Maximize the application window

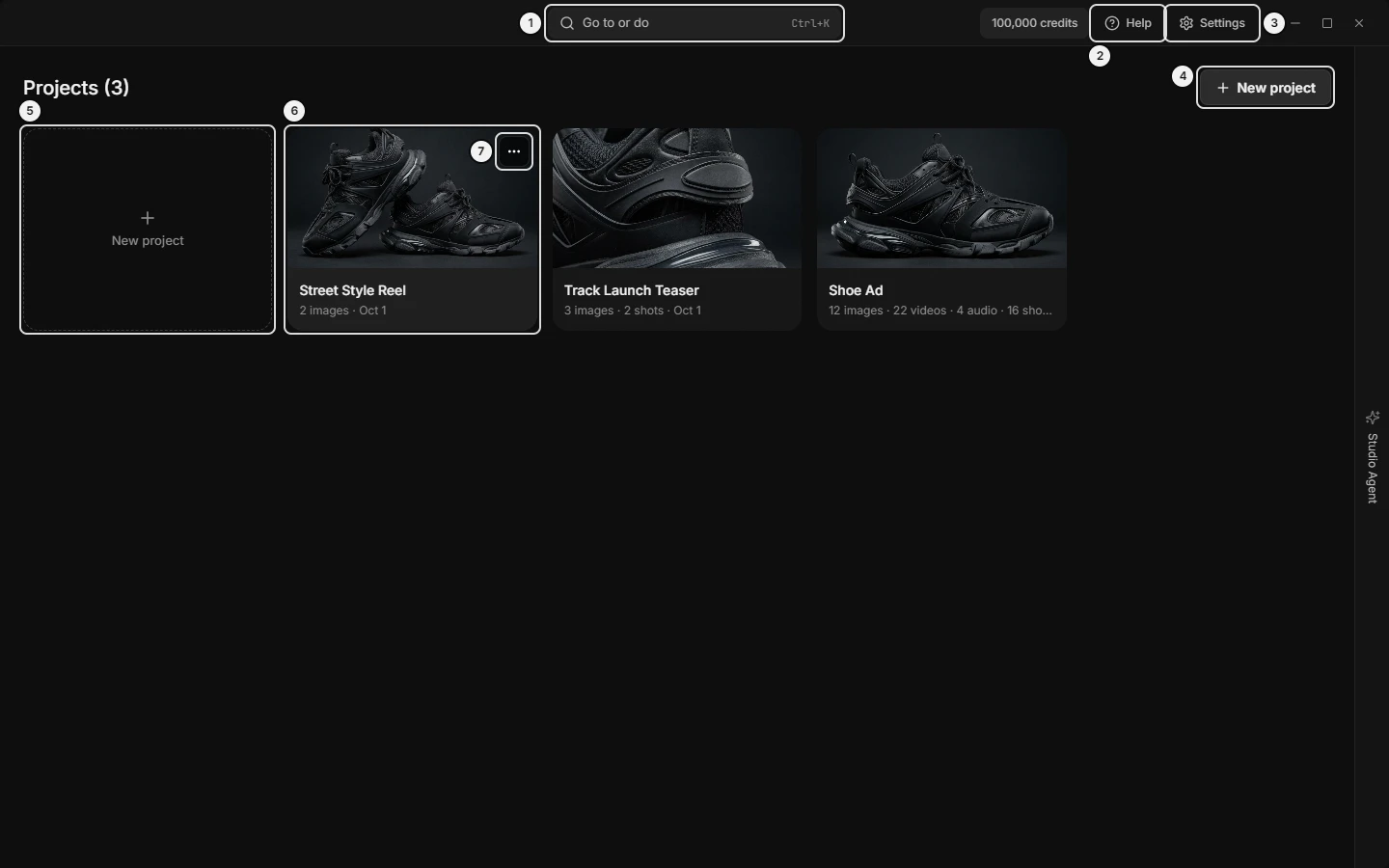[x=1327, y=23]
